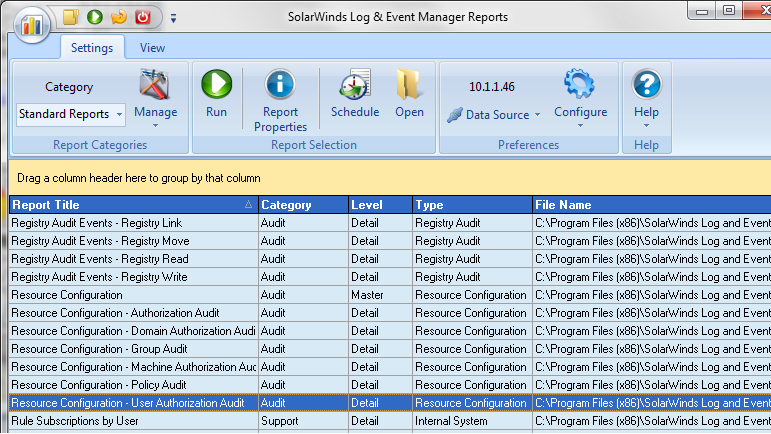Select the Registry Audit Events - Registry Move row

point(390,241)
